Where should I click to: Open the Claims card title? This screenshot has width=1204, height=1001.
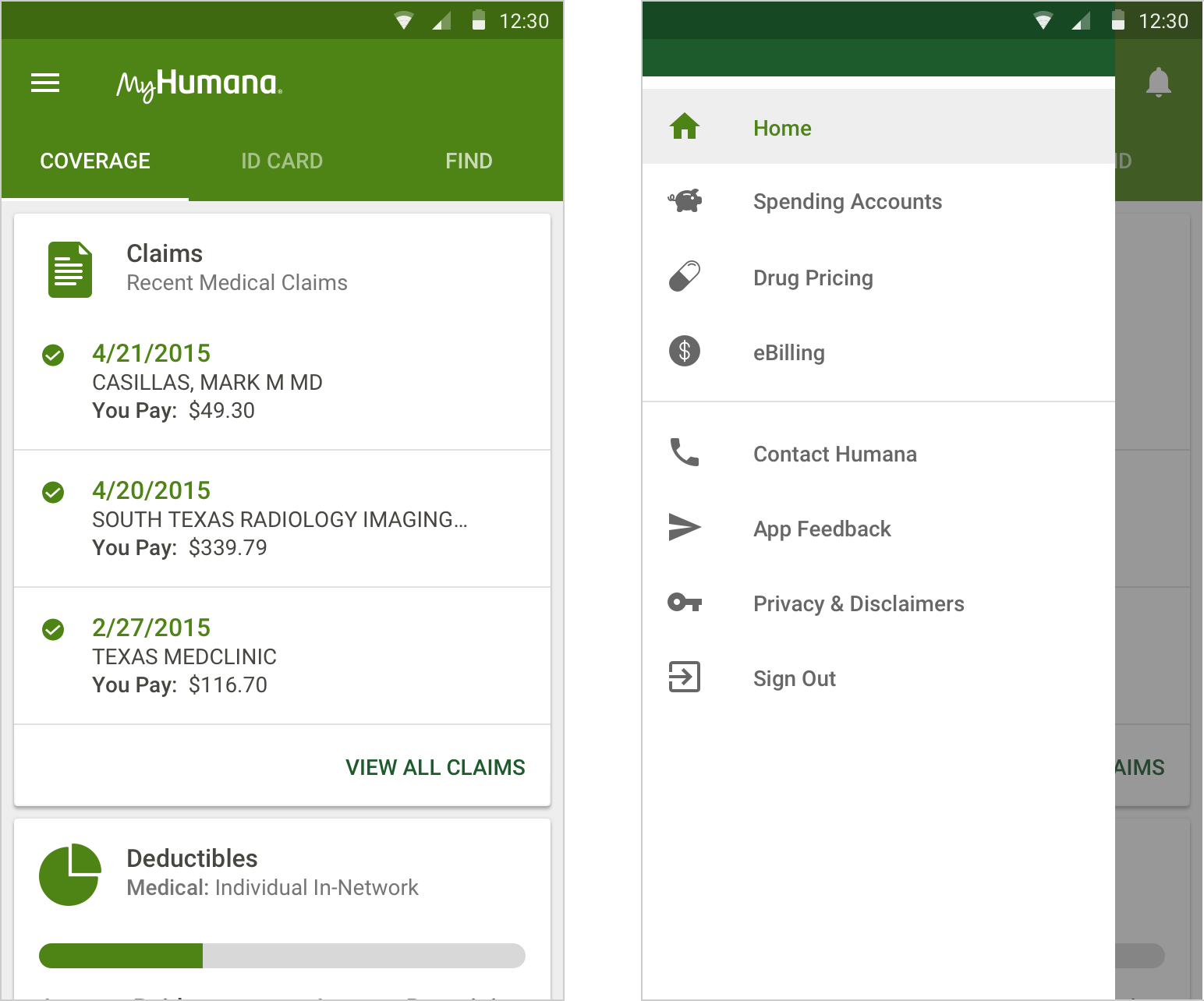[x=165, y=253]
